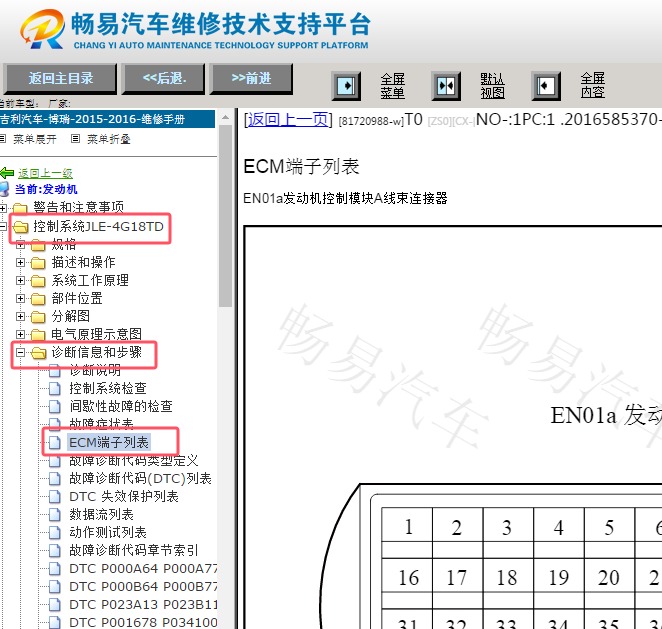Click the 返回上一级 link
662x629 pixels.
point(45,173)
